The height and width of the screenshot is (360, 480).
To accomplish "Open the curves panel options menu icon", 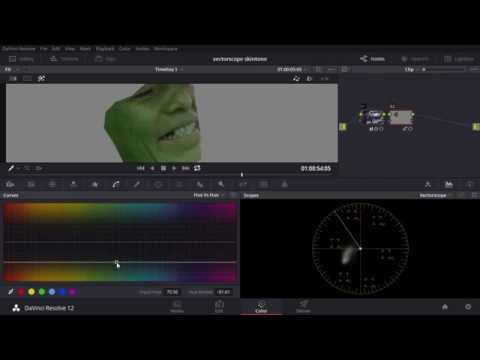I will click(x=234, y=195).
